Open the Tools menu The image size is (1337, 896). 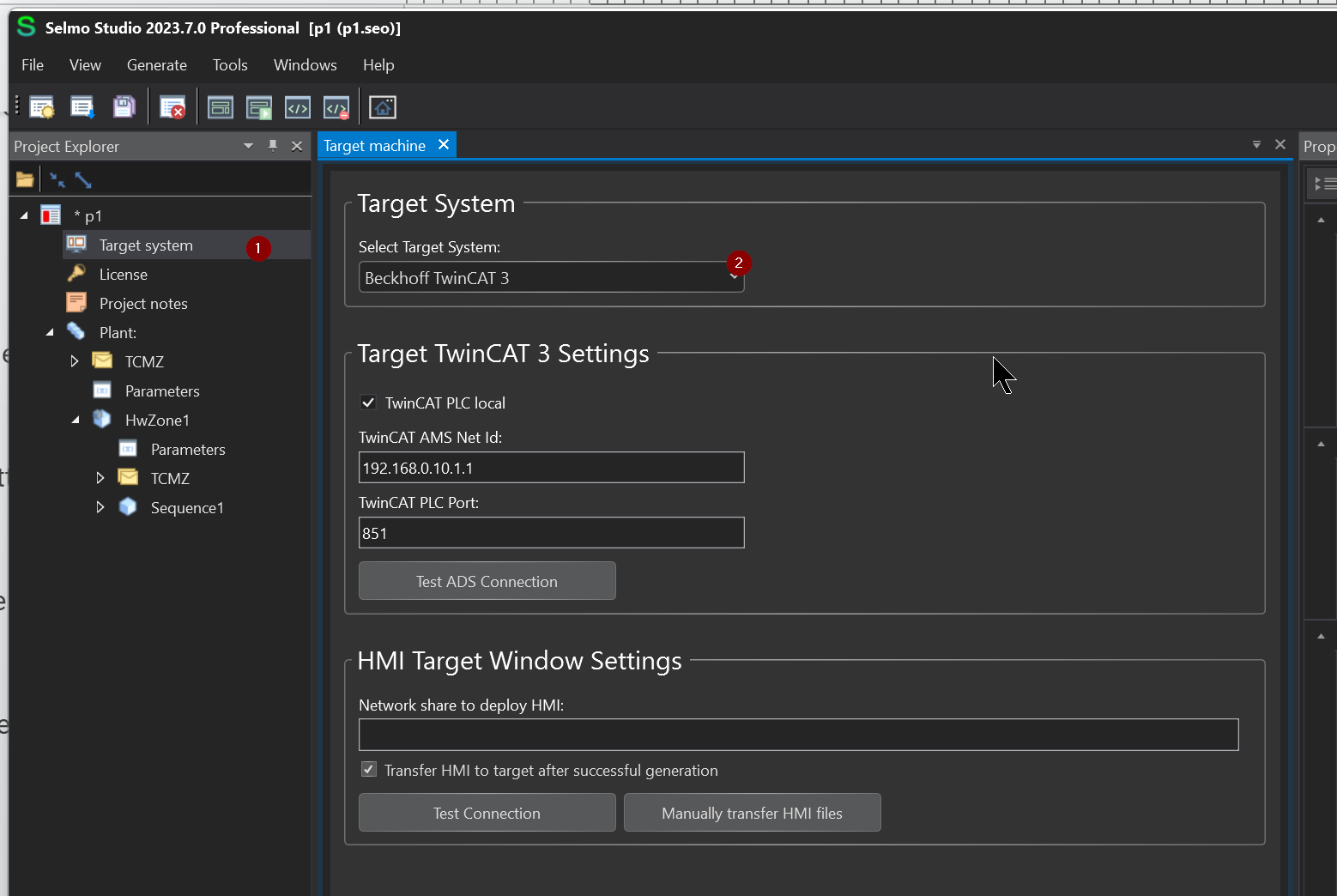(x=230, y=65)
